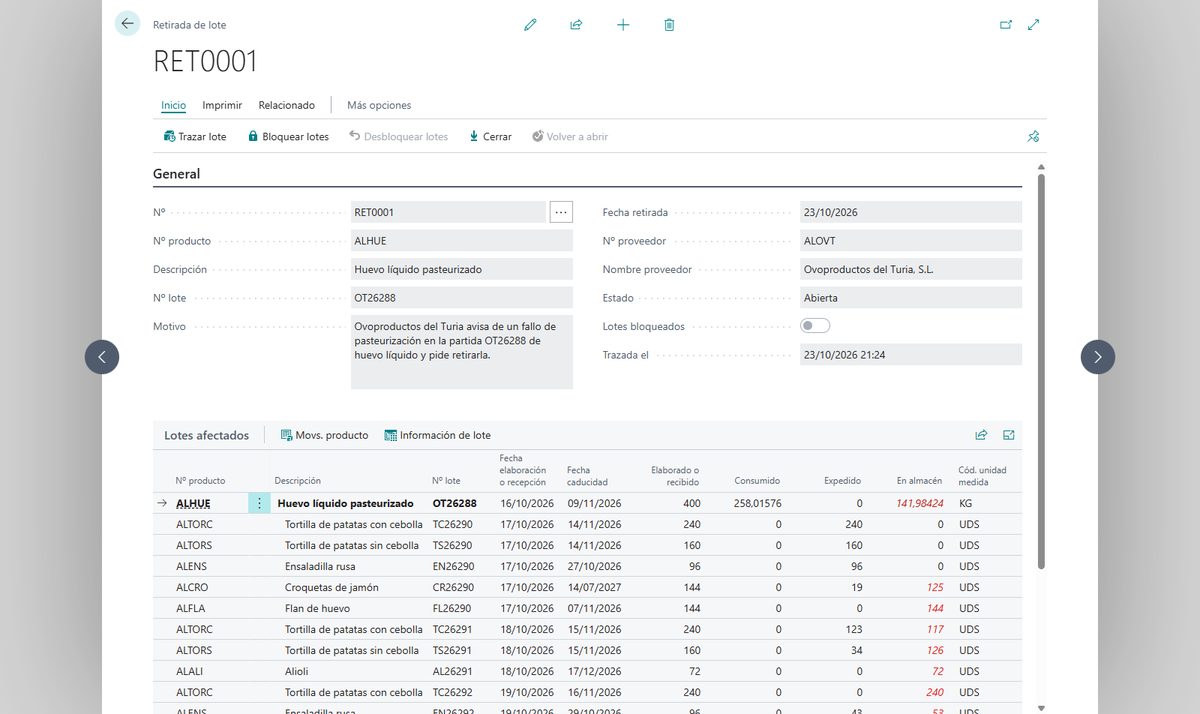Viewport: 1200px width, 714px height.
Task: Toggle the Lotes bloqueados switch
Action: [815, 326]
